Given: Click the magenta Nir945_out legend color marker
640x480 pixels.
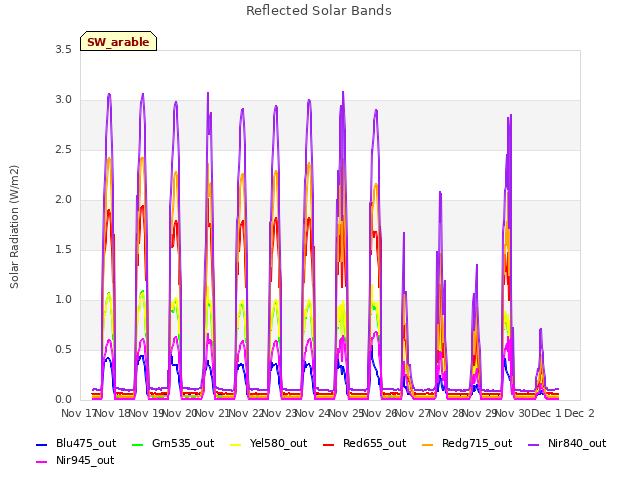Looking at the screenshot, I should [42, 462].
